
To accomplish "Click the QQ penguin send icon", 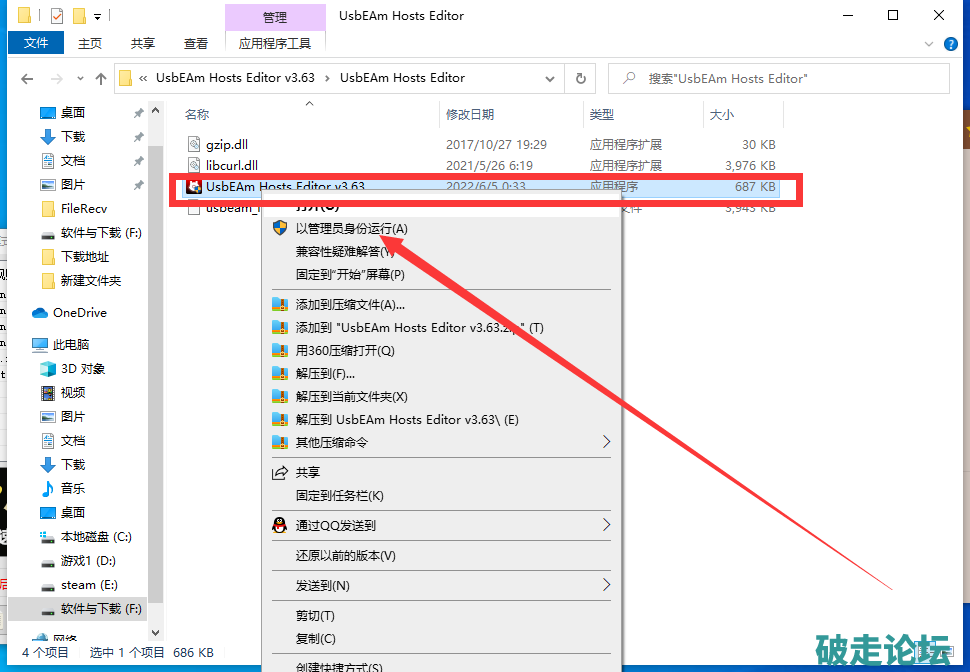I will coord(280,525).
